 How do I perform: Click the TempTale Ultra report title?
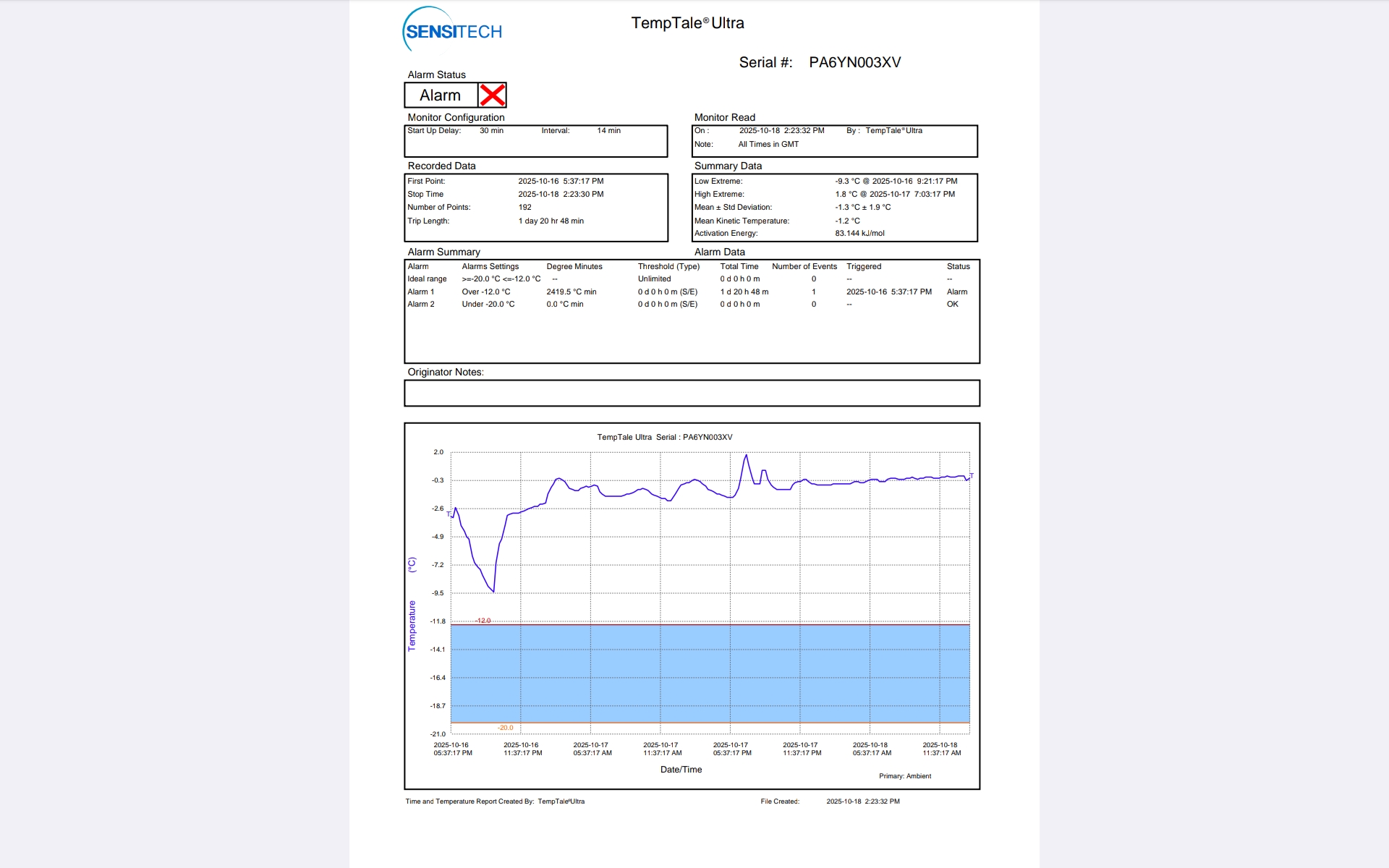tap(687, 23)
